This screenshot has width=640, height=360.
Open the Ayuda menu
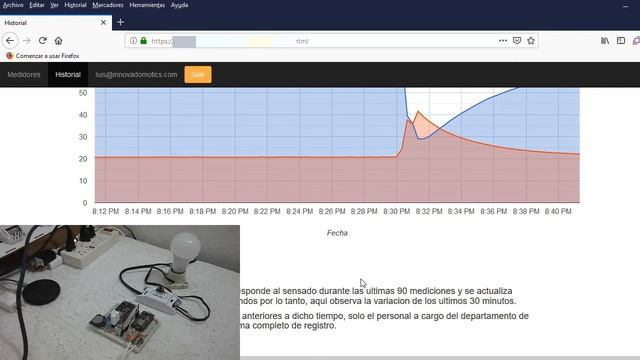tap(179, 5)
